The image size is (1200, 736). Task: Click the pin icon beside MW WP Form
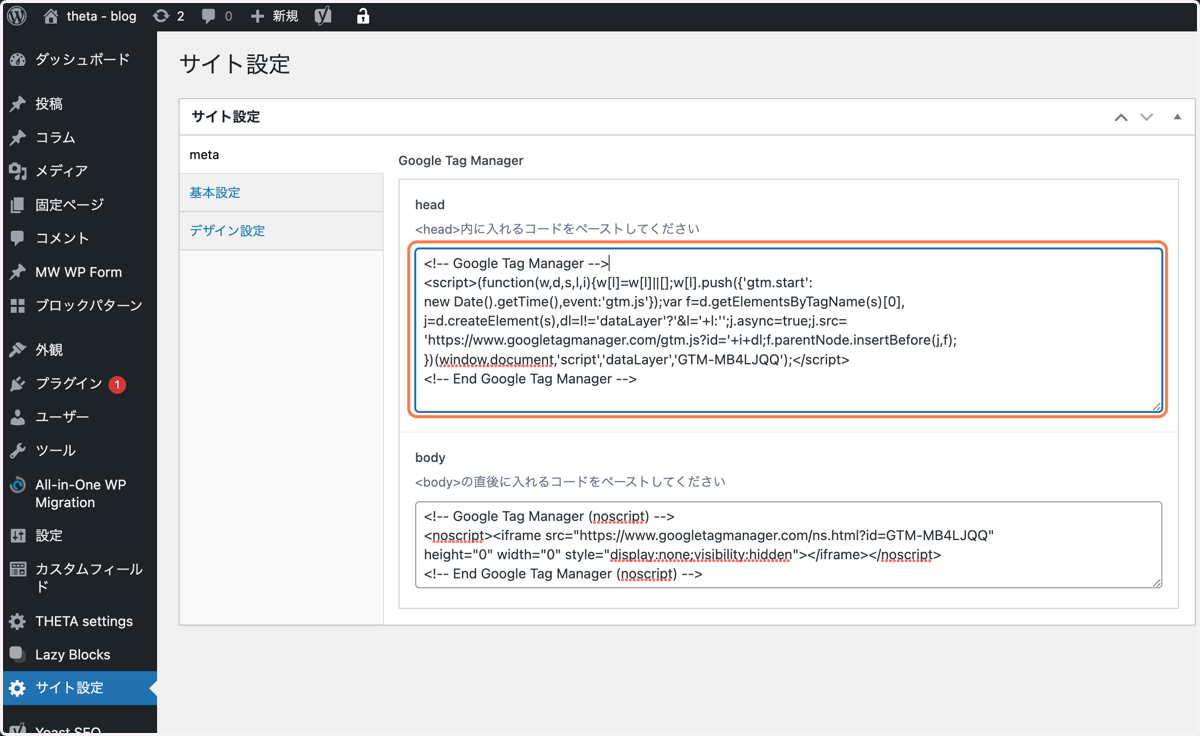(17, 272)
